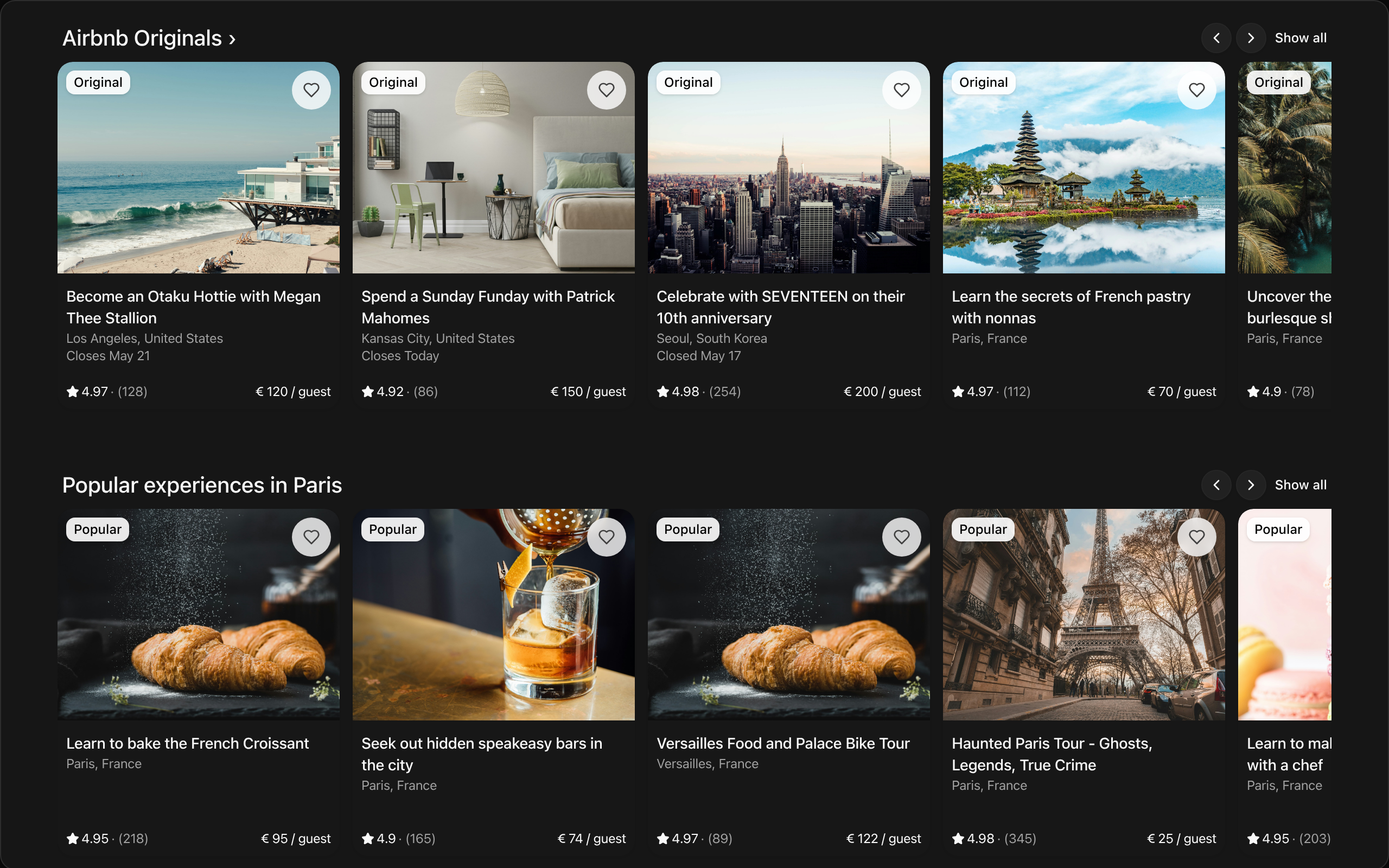
Task: Click the 4.97 (89) star rating
Action: click(x=694, y=839)
